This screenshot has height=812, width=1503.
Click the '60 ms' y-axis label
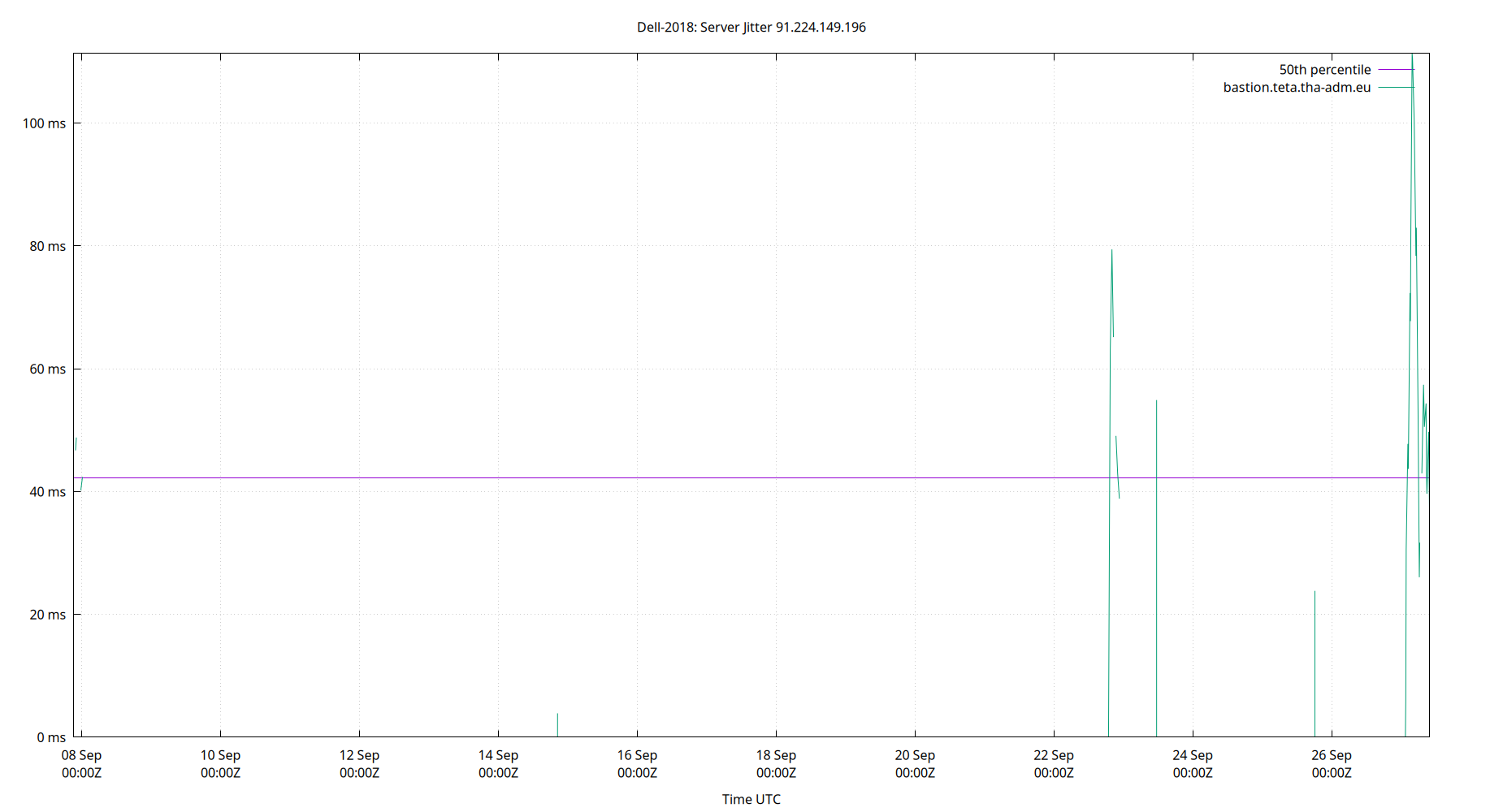click(48, 369)
